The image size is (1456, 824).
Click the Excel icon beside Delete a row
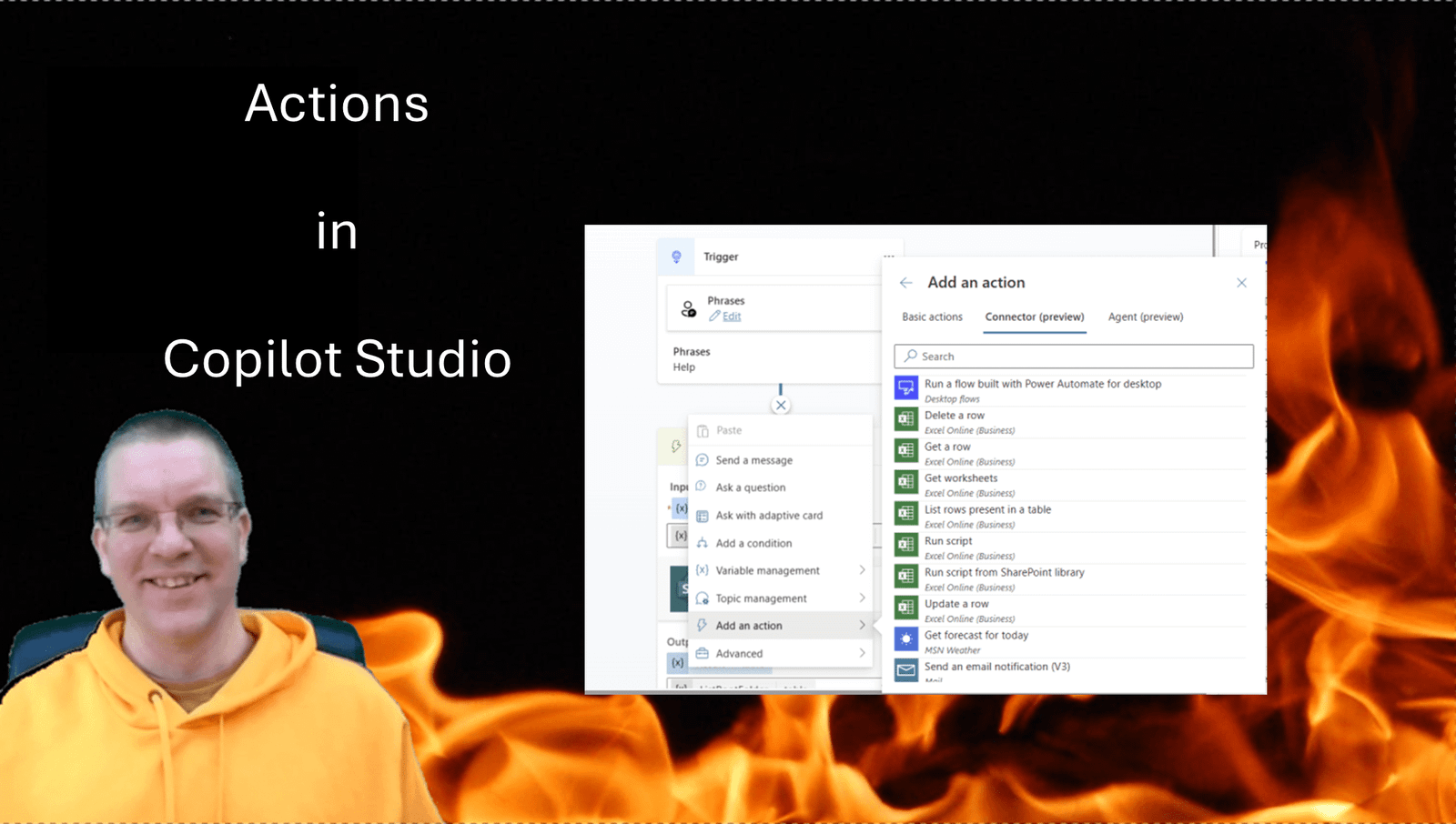point(906,419)
